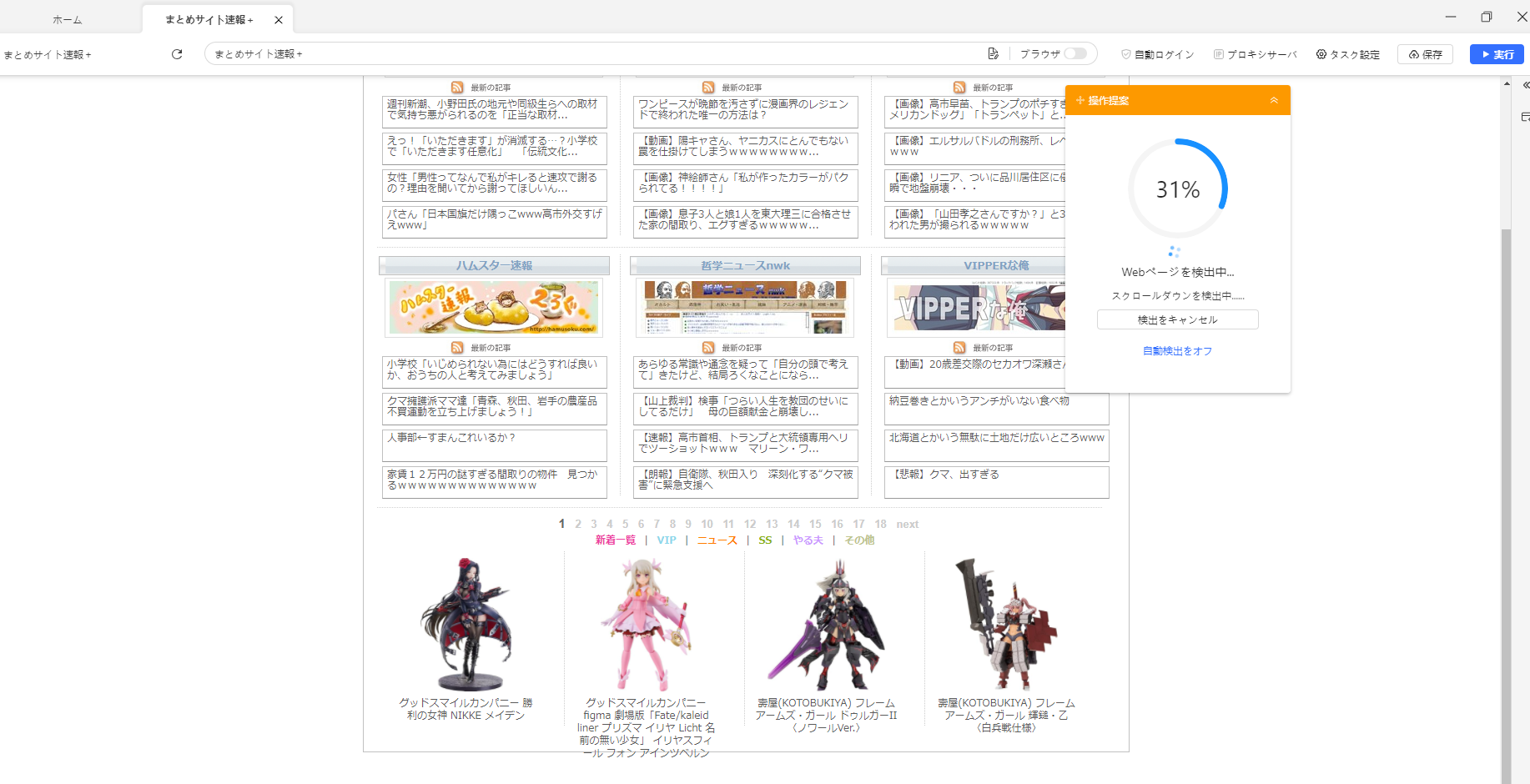Go to the next page of pagination

click(907, 524)
